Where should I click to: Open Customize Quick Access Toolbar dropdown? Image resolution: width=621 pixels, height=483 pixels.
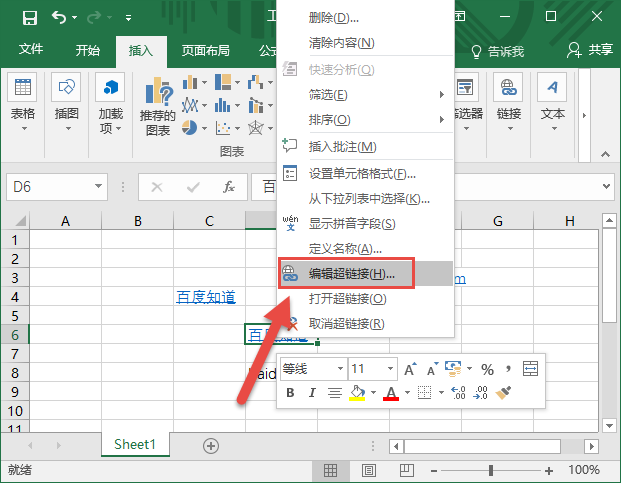[128, 18]
